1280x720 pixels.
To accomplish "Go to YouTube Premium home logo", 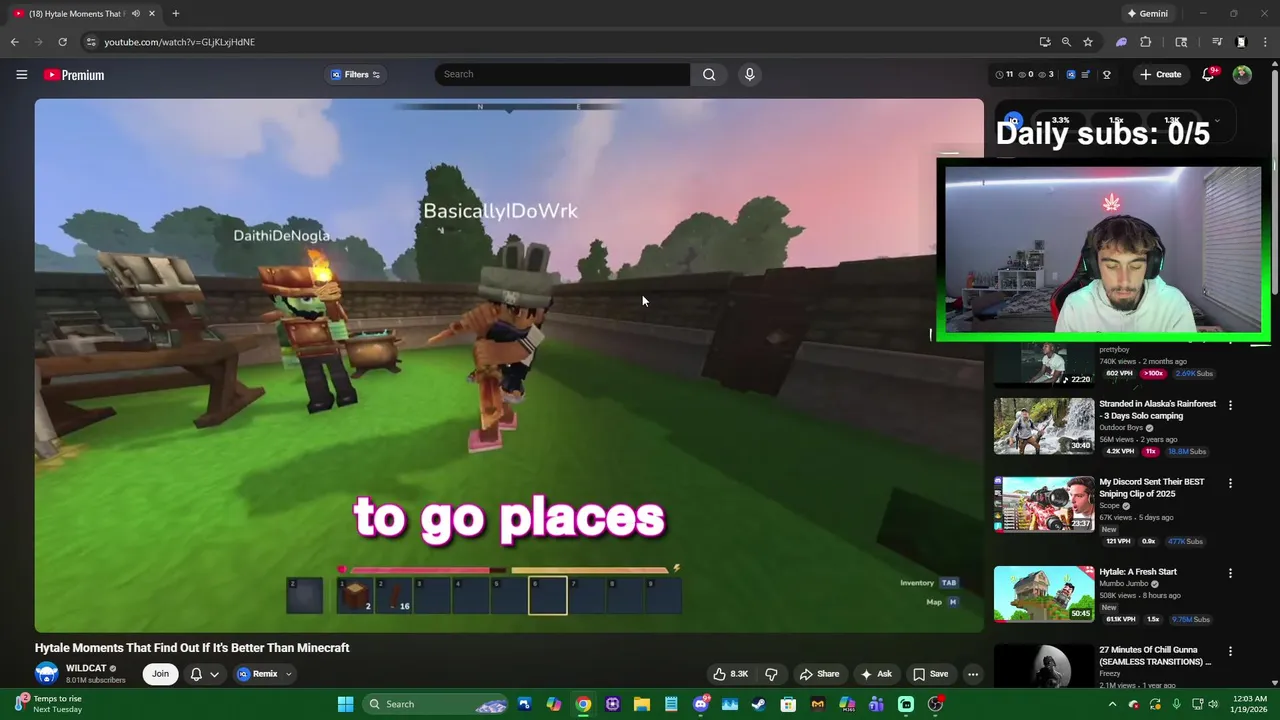I will tap(74, 75).
